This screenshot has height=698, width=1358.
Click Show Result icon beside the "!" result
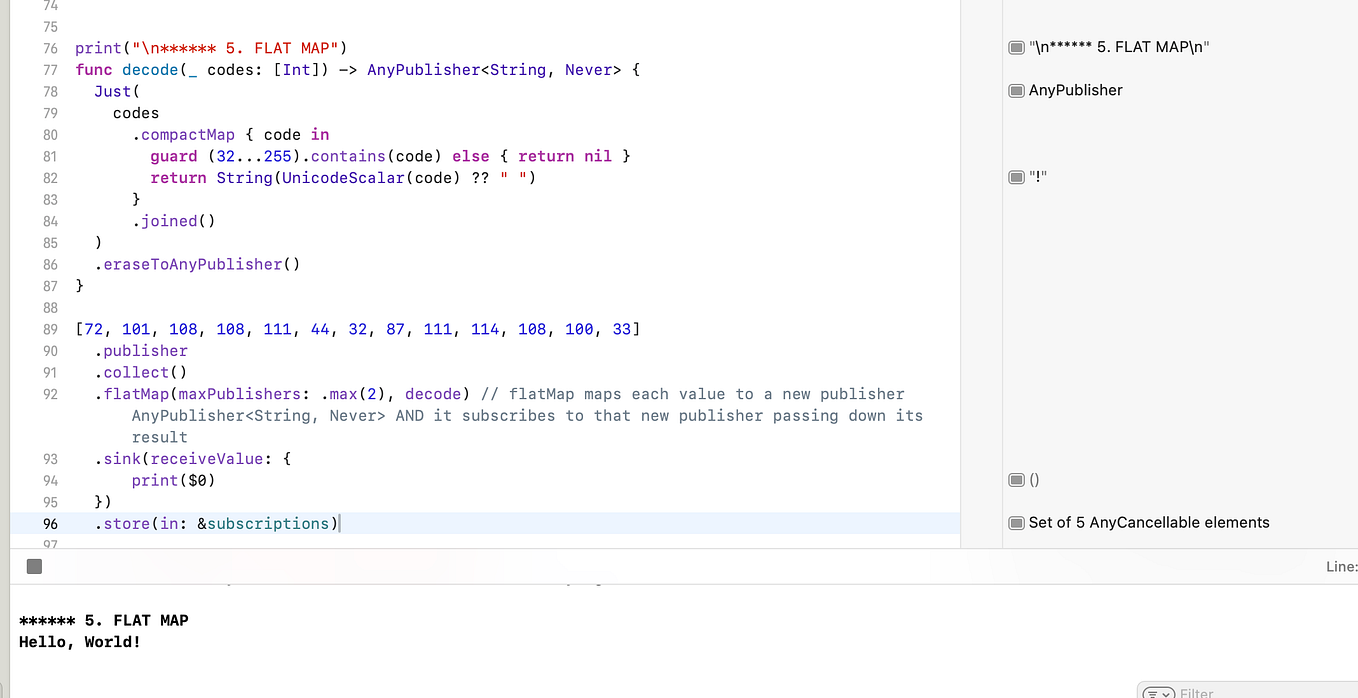(1016, 177)
